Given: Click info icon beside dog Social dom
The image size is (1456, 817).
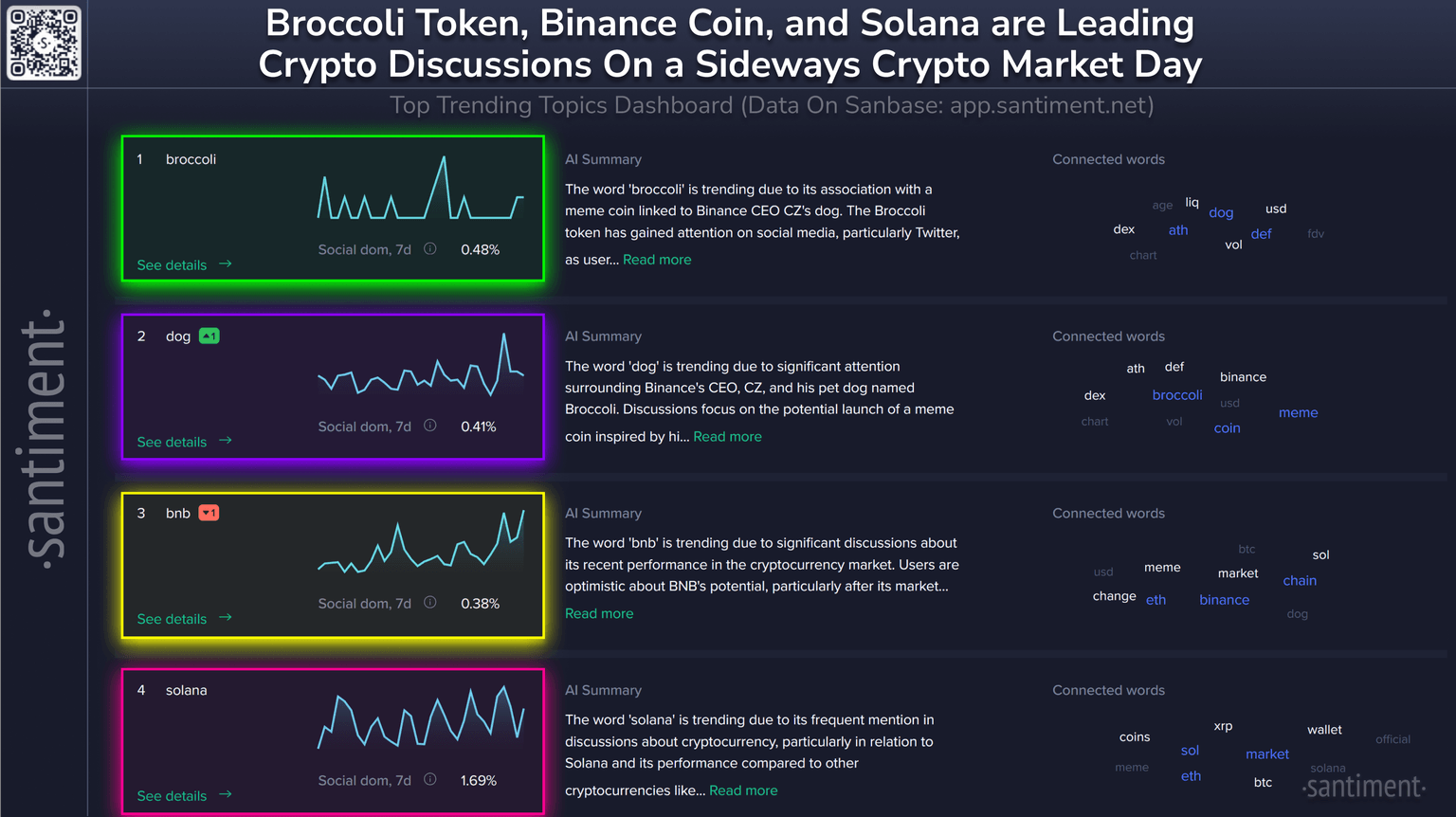Looking at the screenshot, I should [x=430, y=427].
